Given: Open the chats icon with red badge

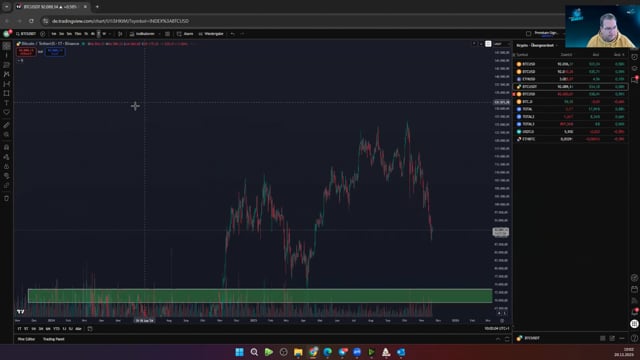Looking at the screenshot, I should [634, 80].
